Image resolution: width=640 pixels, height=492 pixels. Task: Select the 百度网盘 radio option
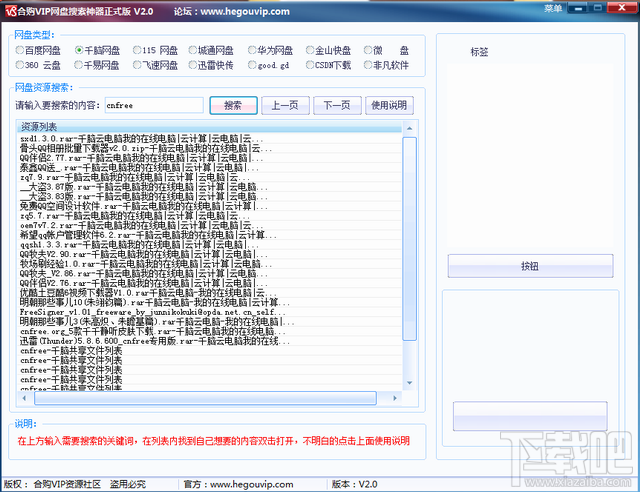click(x=38, y=50)
